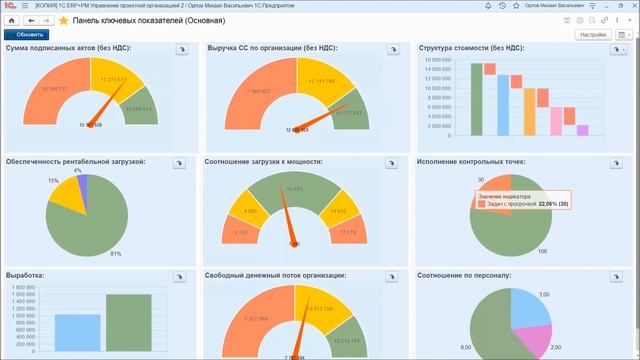Open the Настройки button

[x=593, y=35]
